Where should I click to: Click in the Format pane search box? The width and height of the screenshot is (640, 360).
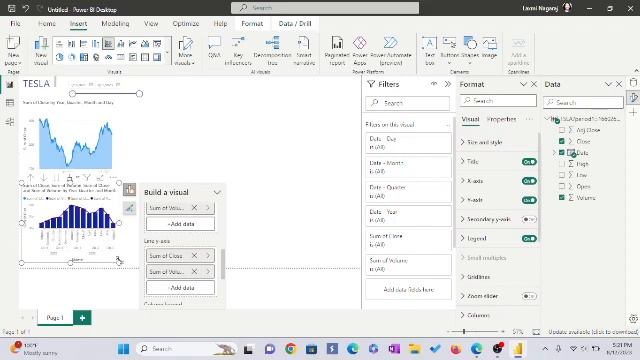pos(498,100)
